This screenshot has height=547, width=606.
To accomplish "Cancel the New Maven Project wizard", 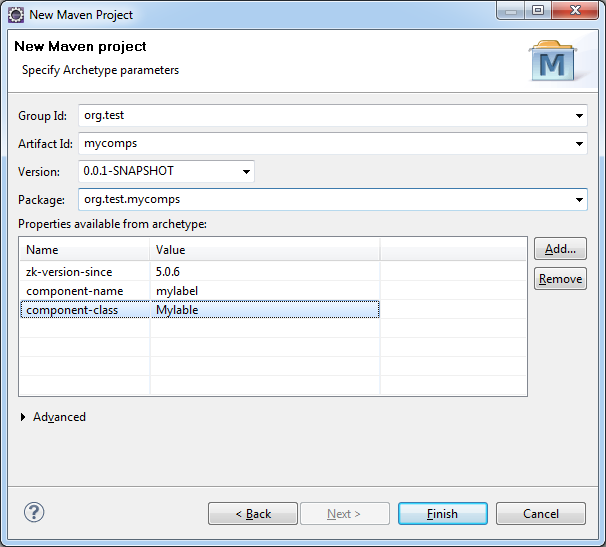I will click(541, 514).
